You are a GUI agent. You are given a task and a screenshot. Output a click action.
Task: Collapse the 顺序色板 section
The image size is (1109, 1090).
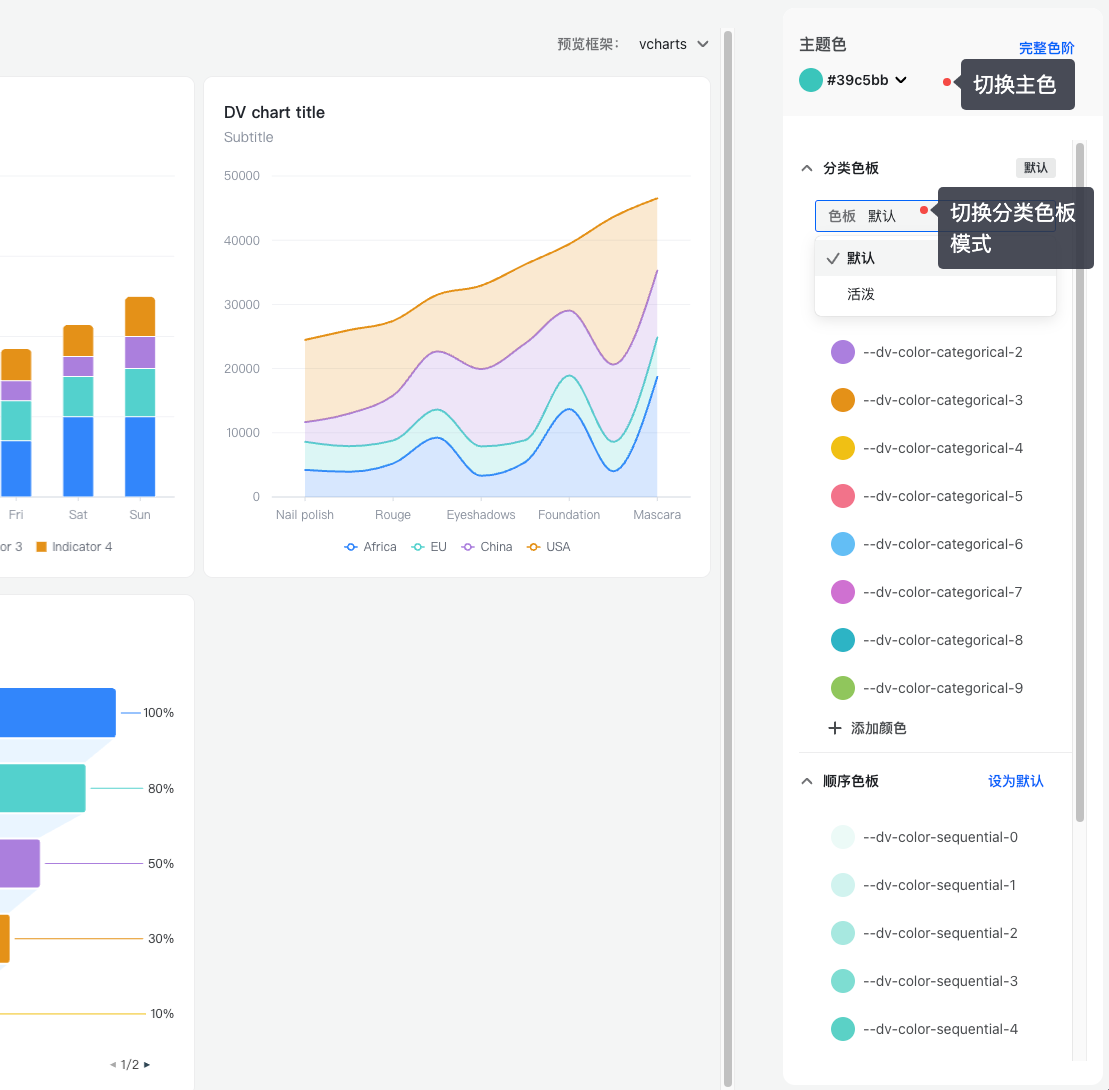807,781
